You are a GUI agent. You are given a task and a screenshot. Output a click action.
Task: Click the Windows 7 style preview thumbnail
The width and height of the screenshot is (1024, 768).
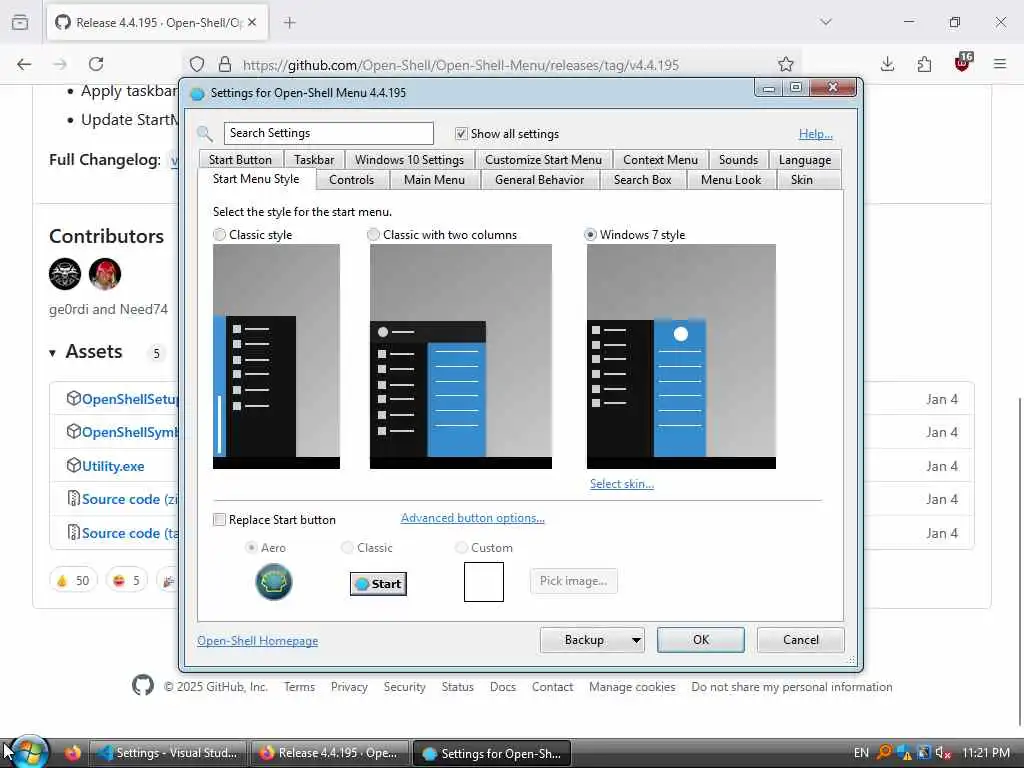(681, 357)
